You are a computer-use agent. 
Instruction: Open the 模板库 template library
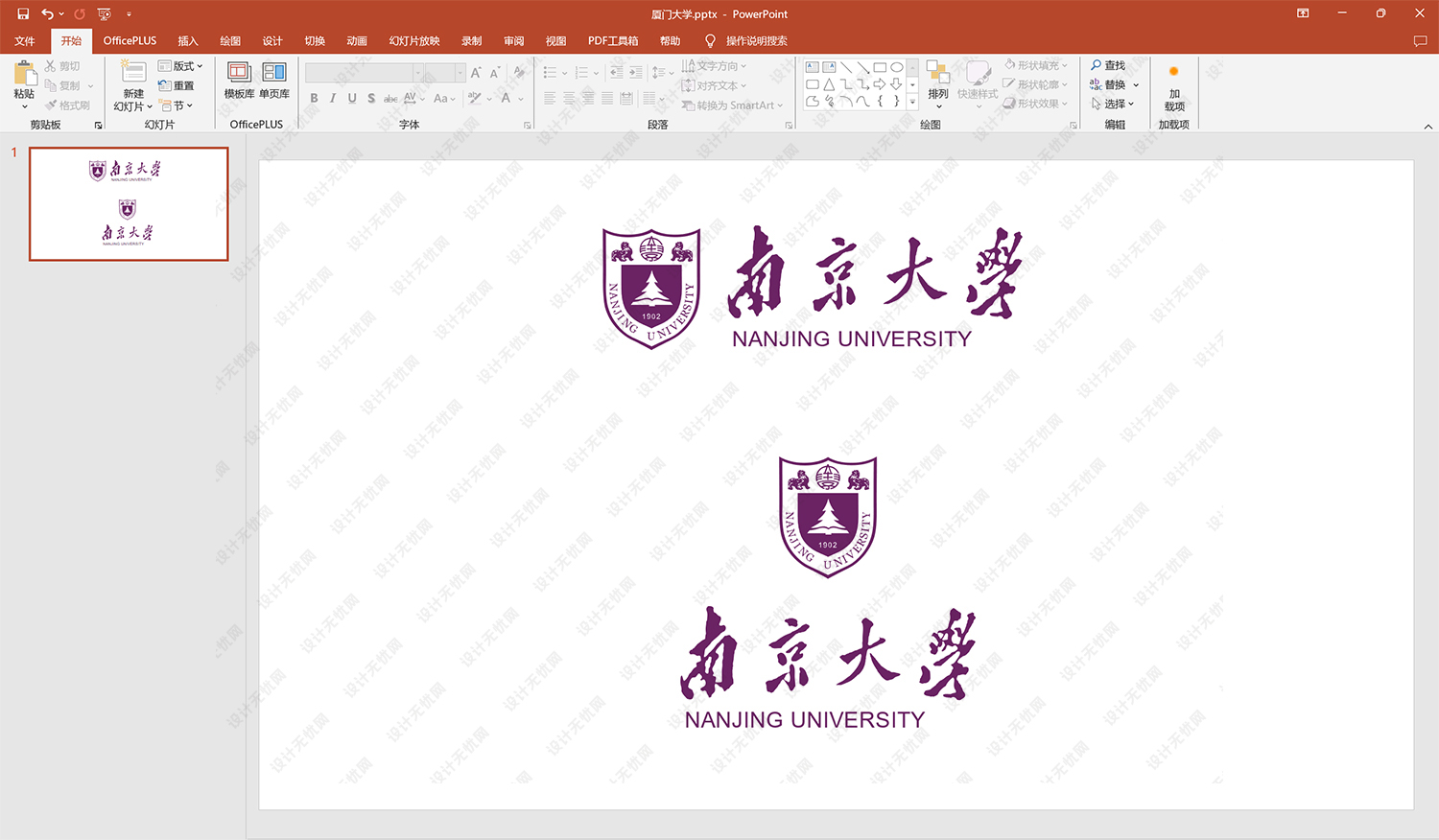click(x=239, y=81)
